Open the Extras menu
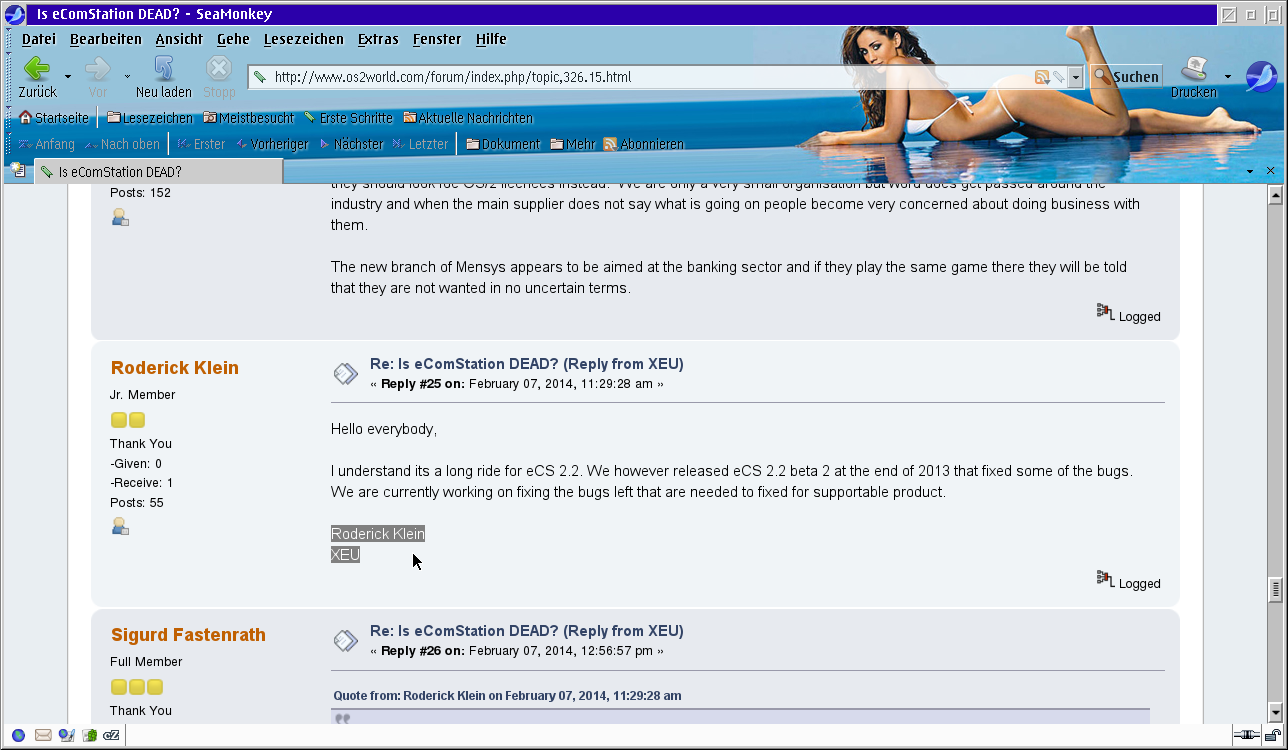Viewport: 1288px width, 750px height. coord(378,39)
